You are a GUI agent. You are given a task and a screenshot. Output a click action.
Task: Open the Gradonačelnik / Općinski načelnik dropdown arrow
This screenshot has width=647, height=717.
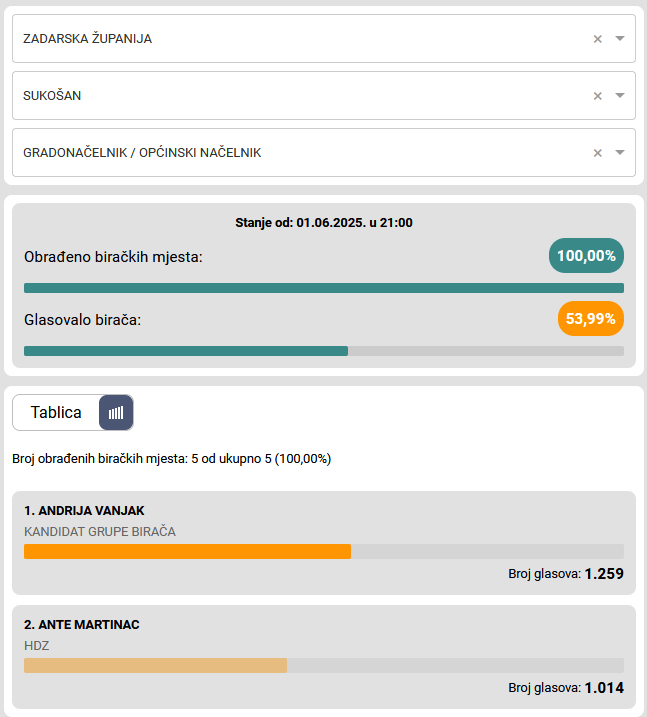pos(620,153)
